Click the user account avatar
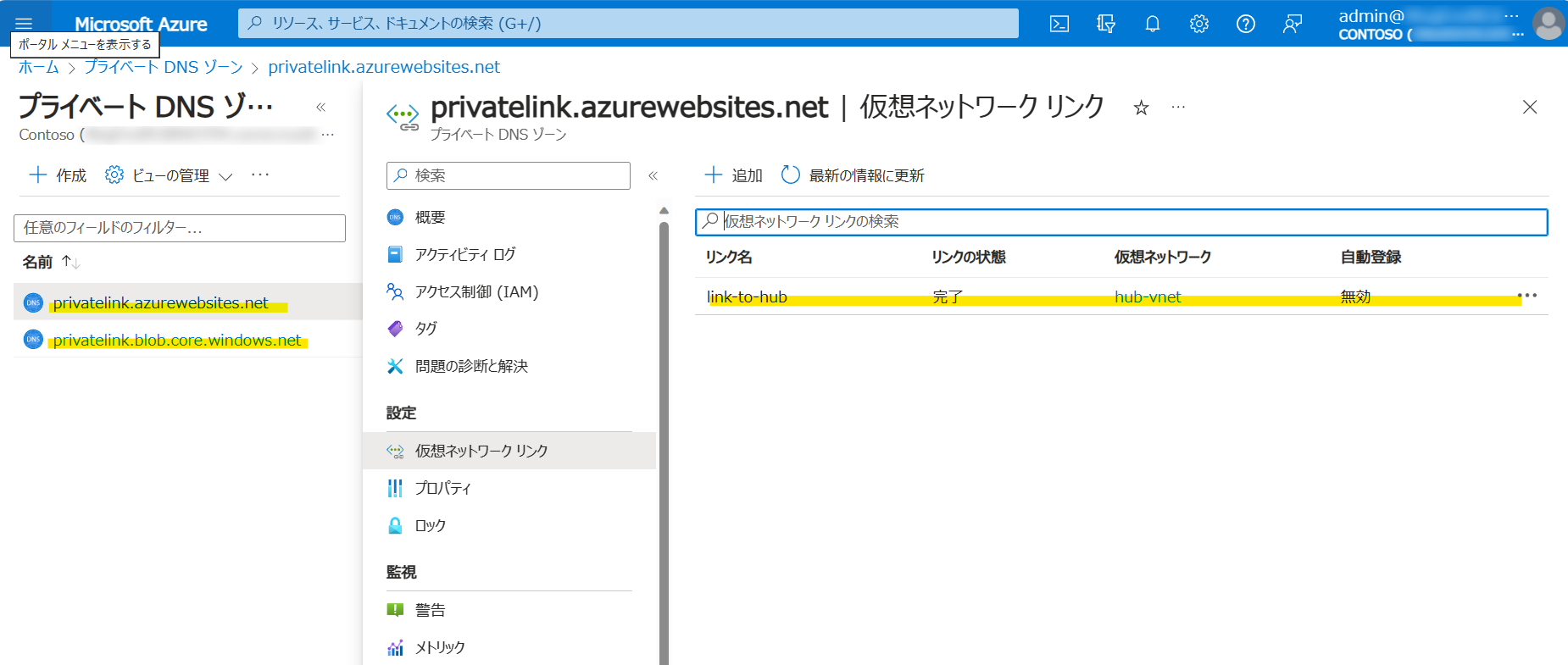The image size is (1568, 665). pyautogui.click(x=1549, y=24)
